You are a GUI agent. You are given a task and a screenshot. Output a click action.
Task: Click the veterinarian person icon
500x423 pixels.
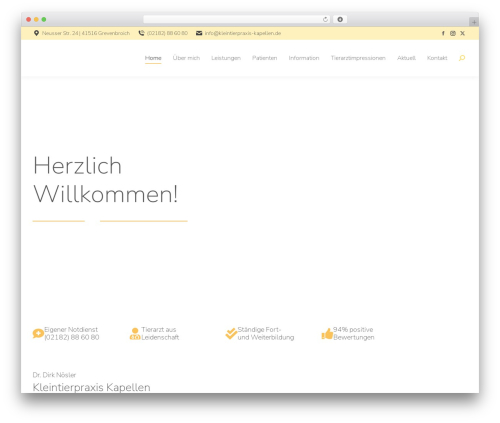[x=135, y=334]
